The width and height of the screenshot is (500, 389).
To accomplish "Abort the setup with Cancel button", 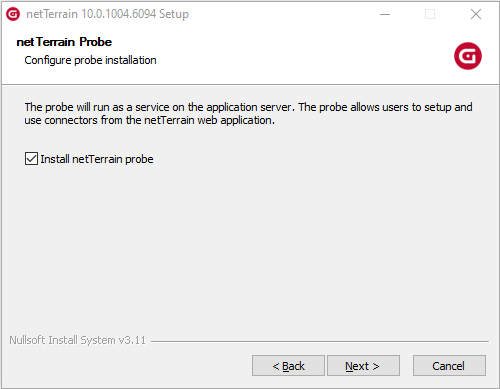I will [449, 366].
